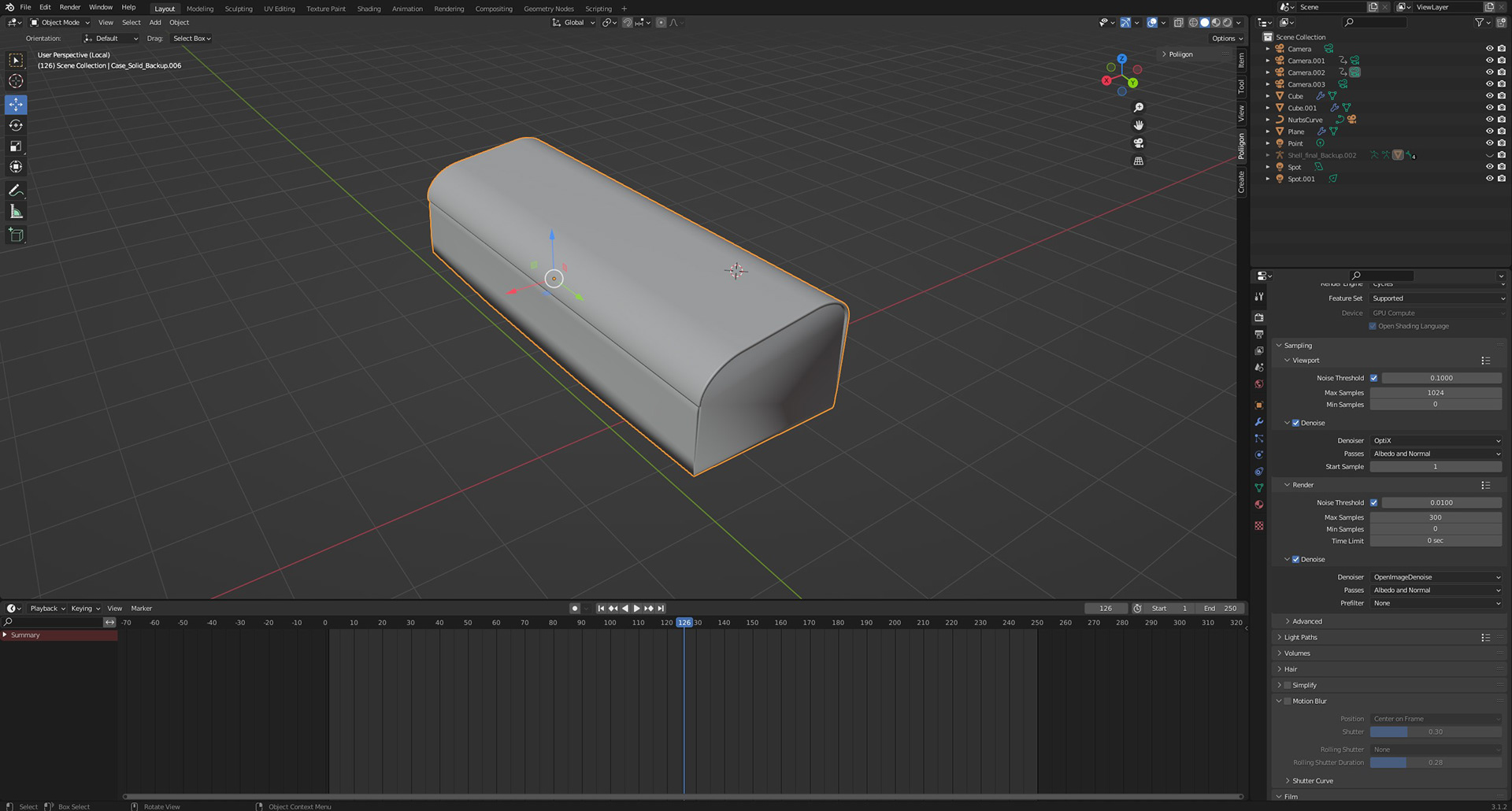
Task: Open the Modifier properties wrench tab
Action: [x=1258, y=422]
